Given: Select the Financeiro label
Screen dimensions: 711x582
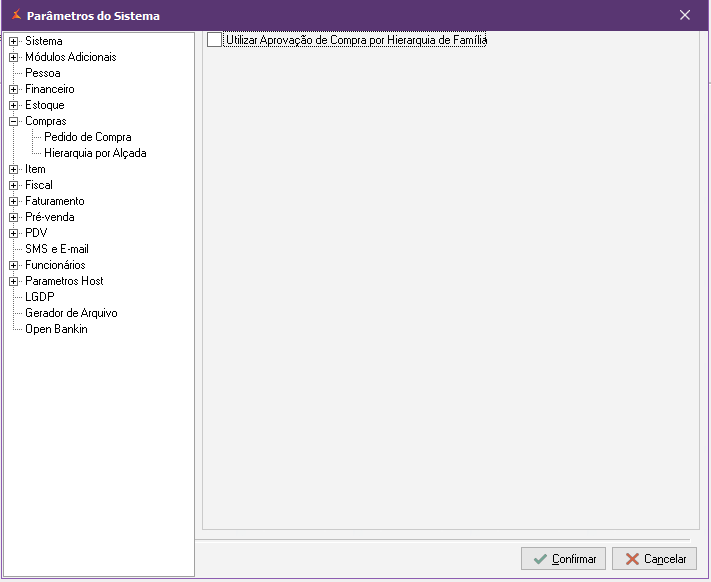Looking at the screenshot, I should tap(49, 89).
